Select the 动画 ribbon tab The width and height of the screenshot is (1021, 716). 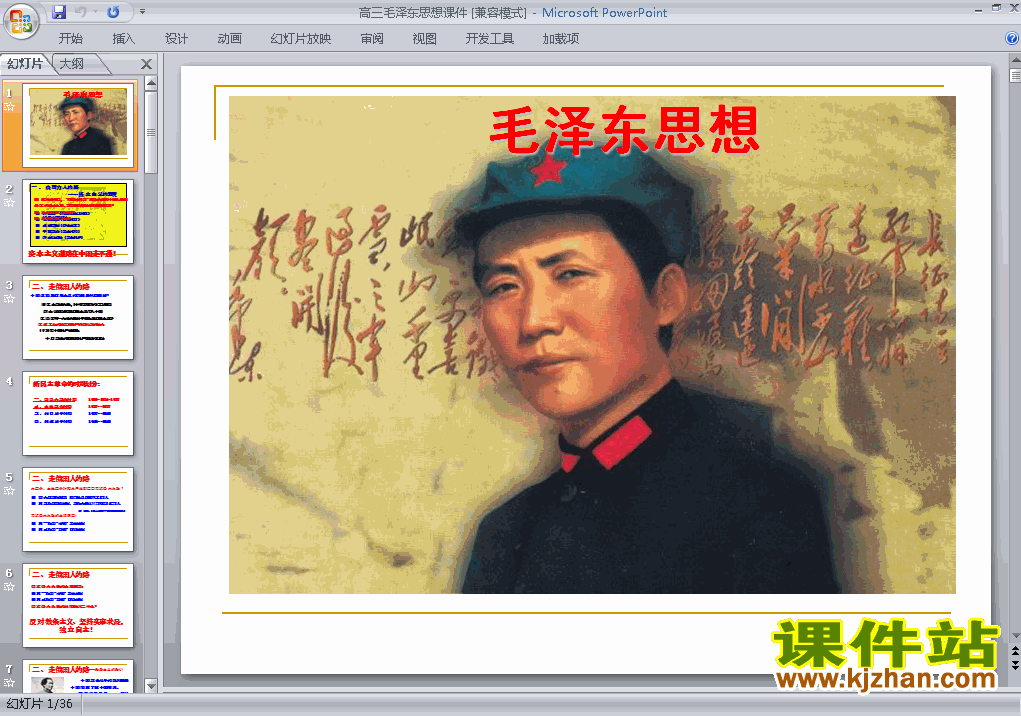pos(229,38)
